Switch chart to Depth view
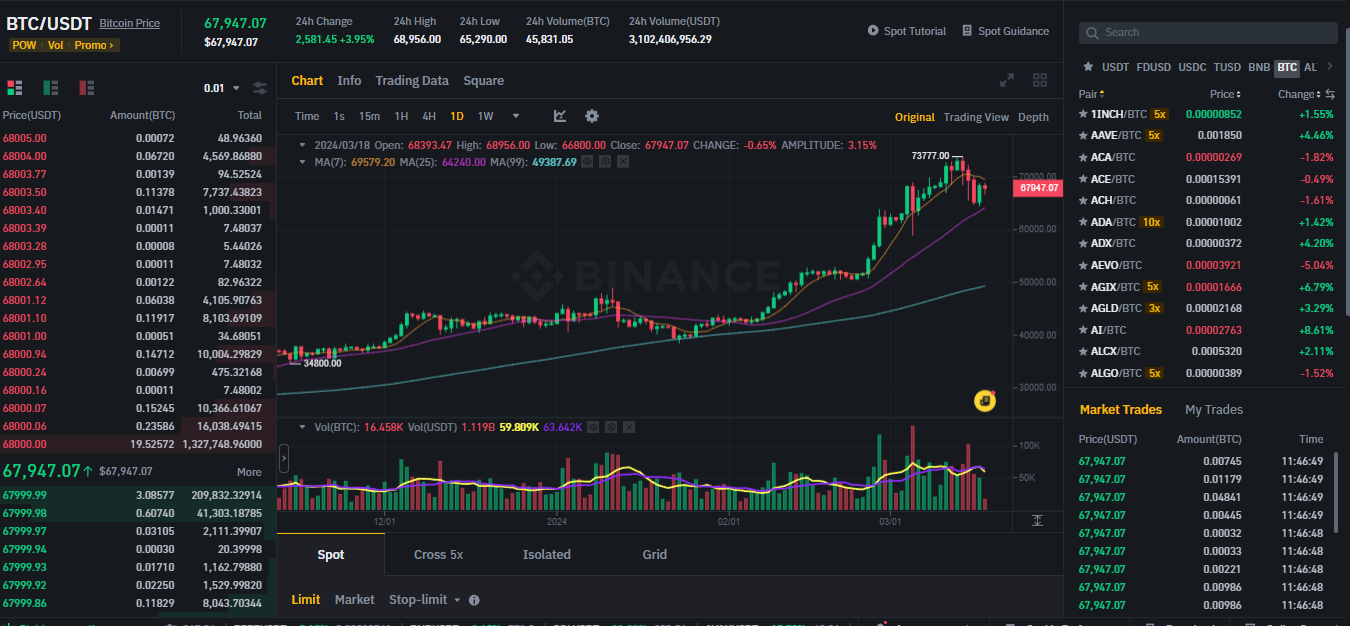Screen dimensions: 1350x626 (1033, 117)
